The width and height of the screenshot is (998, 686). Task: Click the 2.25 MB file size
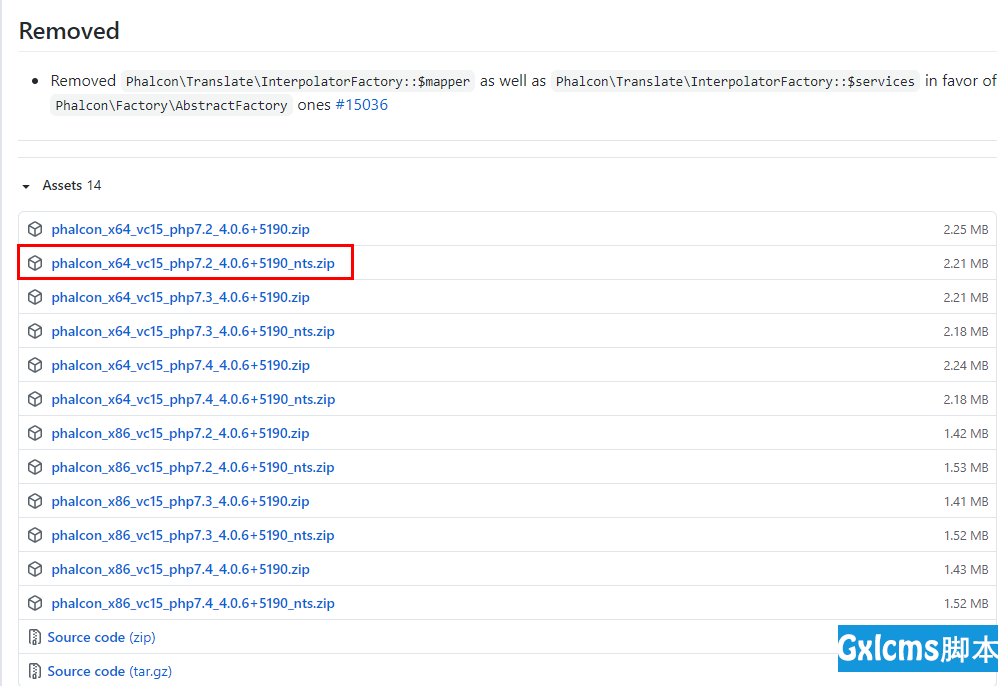[966, 230]
